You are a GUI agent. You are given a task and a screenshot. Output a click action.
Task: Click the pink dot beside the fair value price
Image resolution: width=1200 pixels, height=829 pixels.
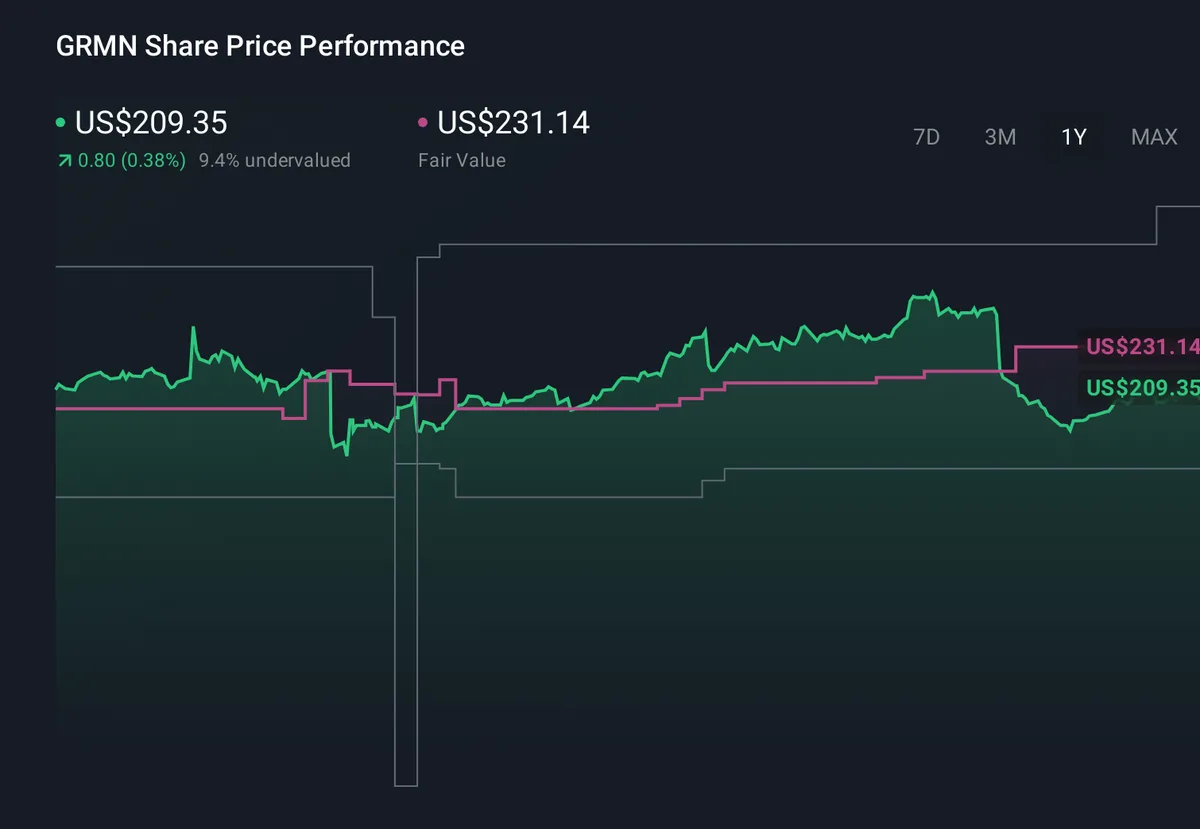click(x=423, y=123)
